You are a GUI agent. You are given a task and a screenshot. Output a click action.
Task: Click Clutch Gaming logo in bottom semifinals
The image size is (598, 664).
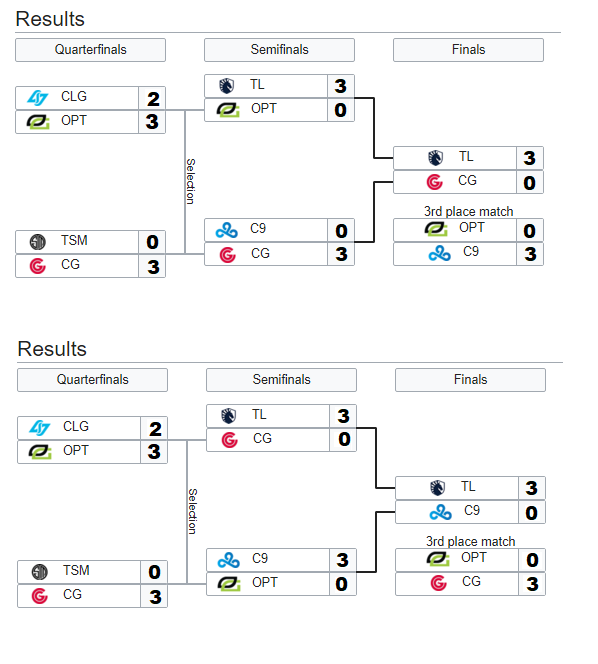pyautogui.click(x=230, y=440)
